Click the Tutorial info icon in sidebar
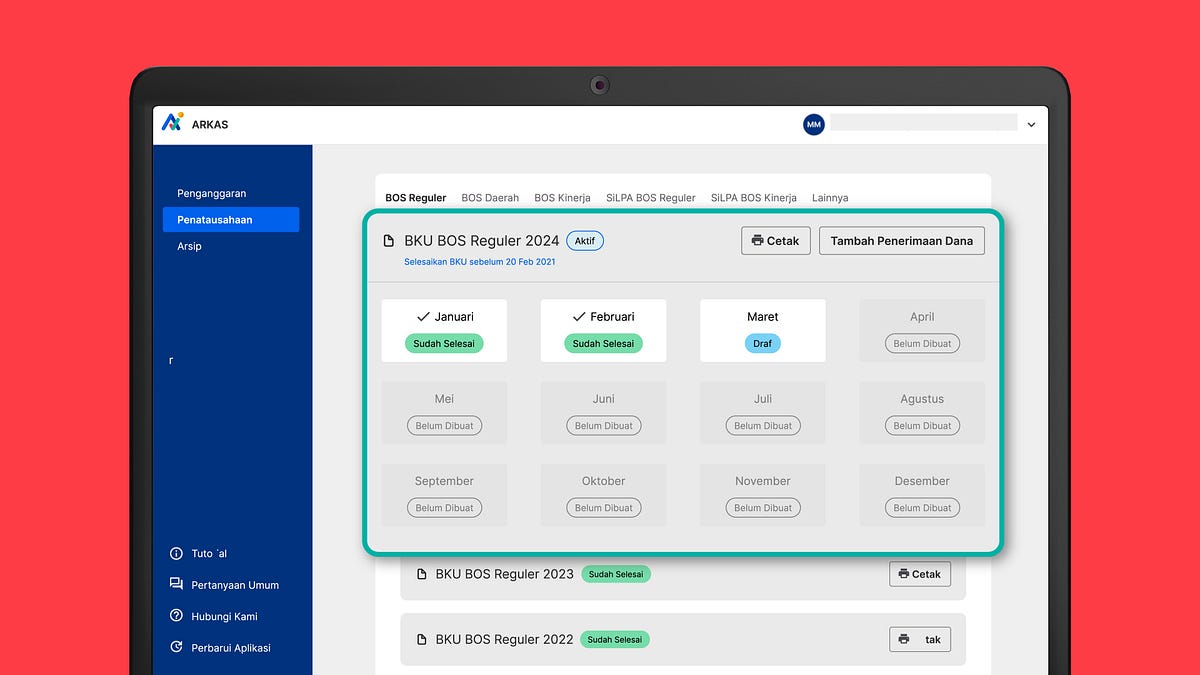 pos(178,553)
